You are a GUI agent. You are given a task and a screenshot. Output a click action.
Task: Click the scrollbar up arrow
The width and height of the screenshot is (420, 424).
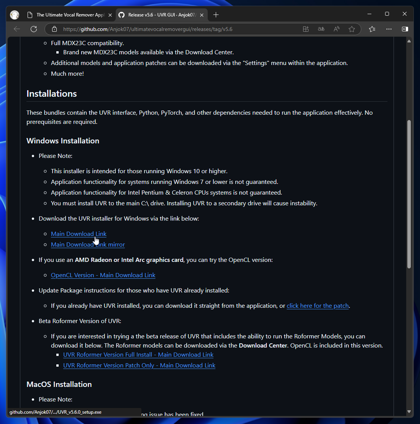tap(409, 41)
